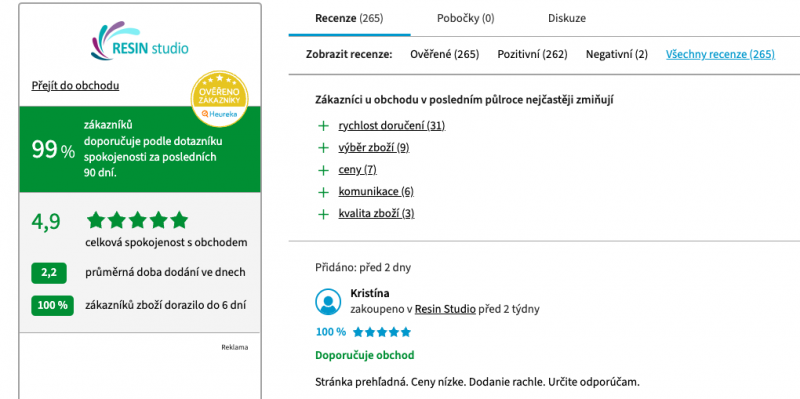Click the 99 % recommendation figure
The height and width of the screenshot is (399, 800).
click(53, 150)
